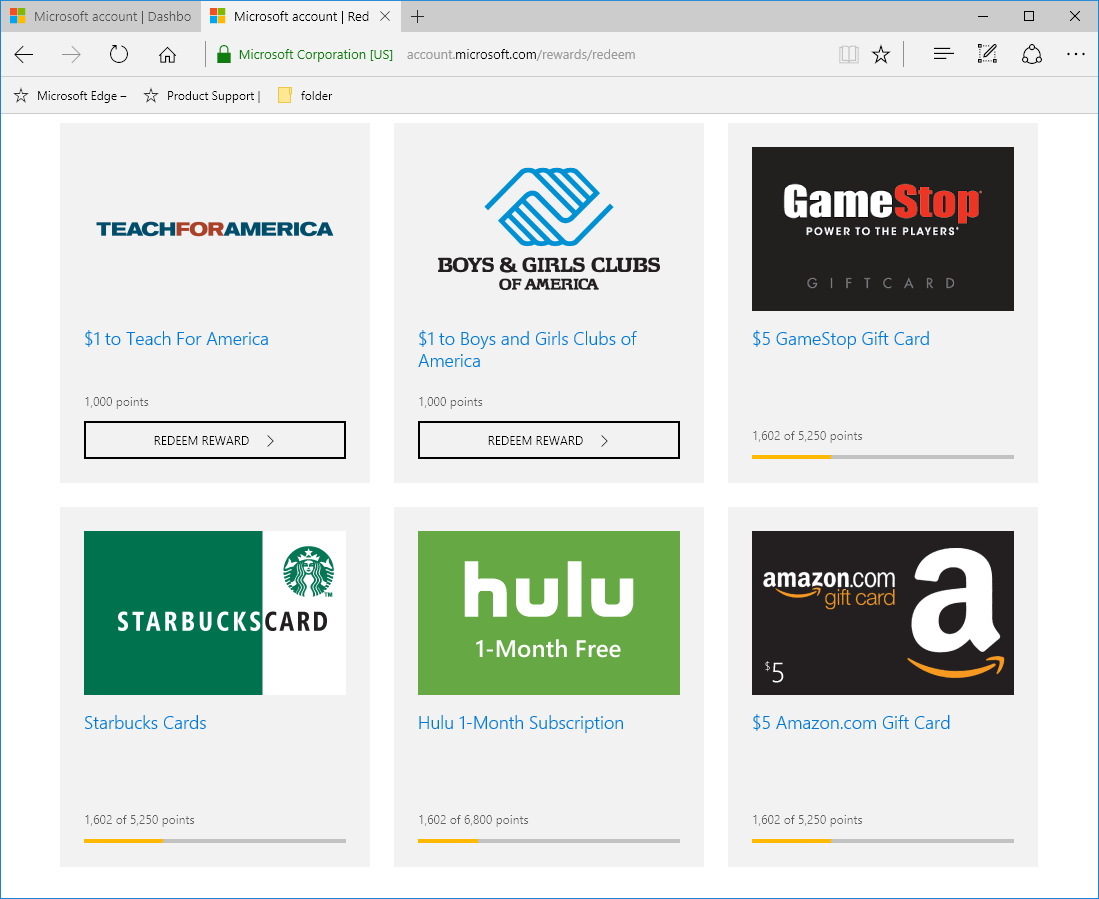Open the More actions menu
The image size is (1099, 899).
[x=1075, y=54]
